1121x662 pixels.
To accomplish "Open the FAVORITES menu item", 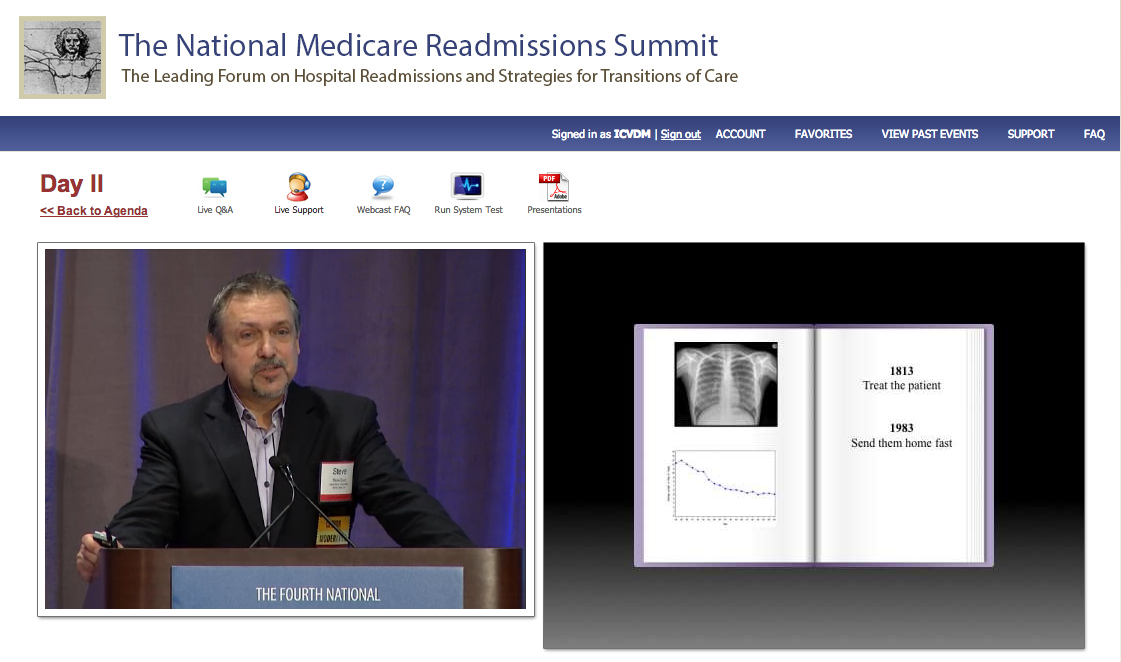I will (x=823, y=134).
